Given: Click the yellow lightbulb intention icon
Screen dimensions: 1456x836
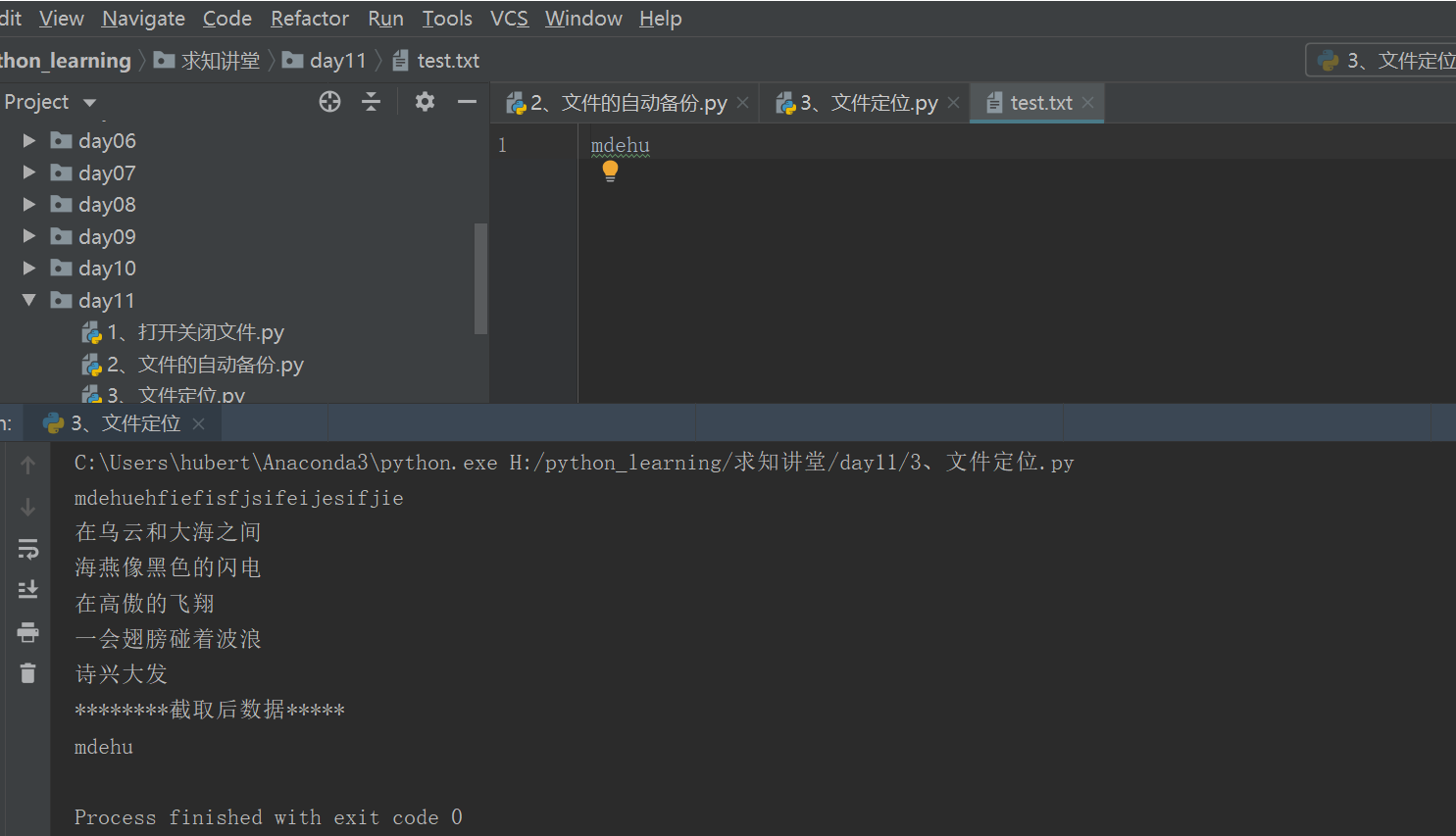Looking at the screenshot, I should (x=610, y=172).
